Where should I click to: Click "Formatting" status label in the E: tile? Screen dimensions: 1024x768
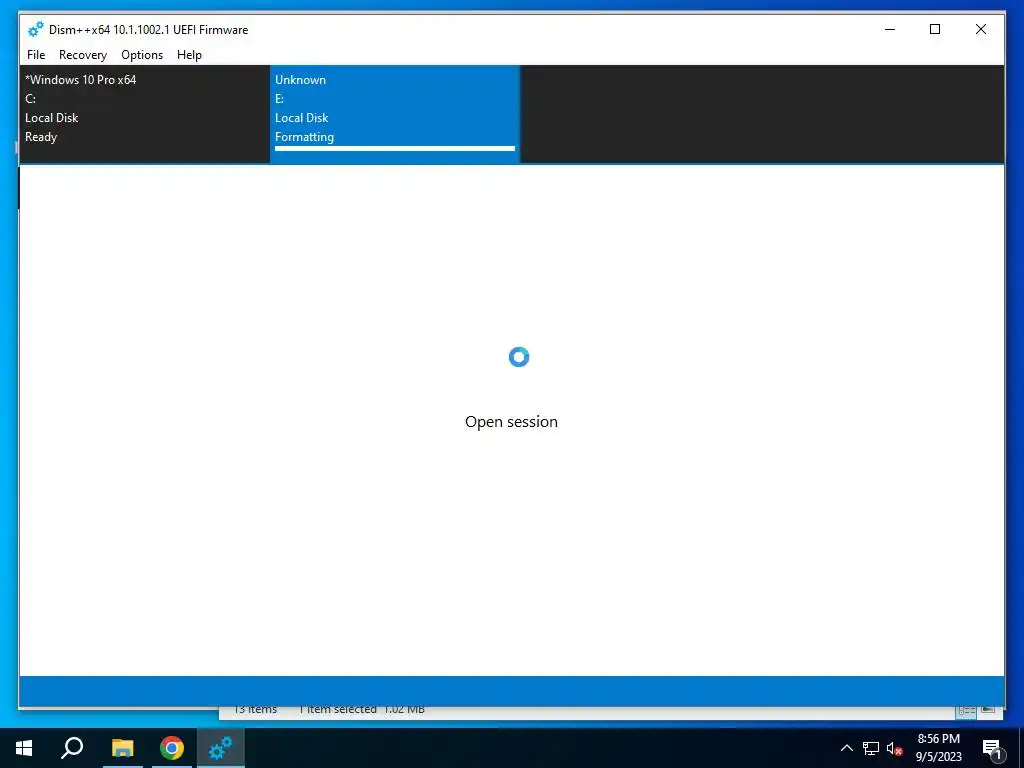pos(304,137)
